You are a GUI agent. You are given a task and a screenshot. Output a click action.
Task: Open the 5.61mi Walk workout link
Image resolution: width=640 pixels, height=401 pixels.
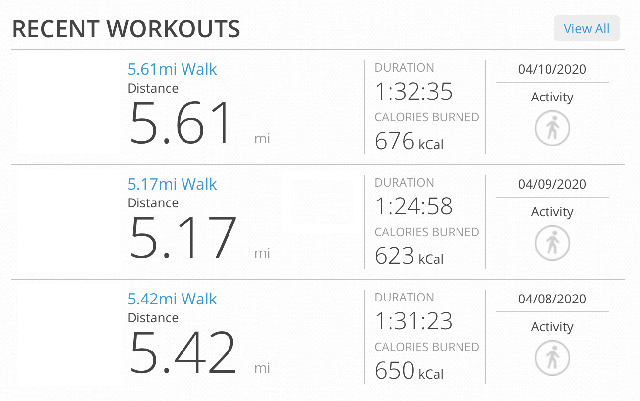pos(172,69)
